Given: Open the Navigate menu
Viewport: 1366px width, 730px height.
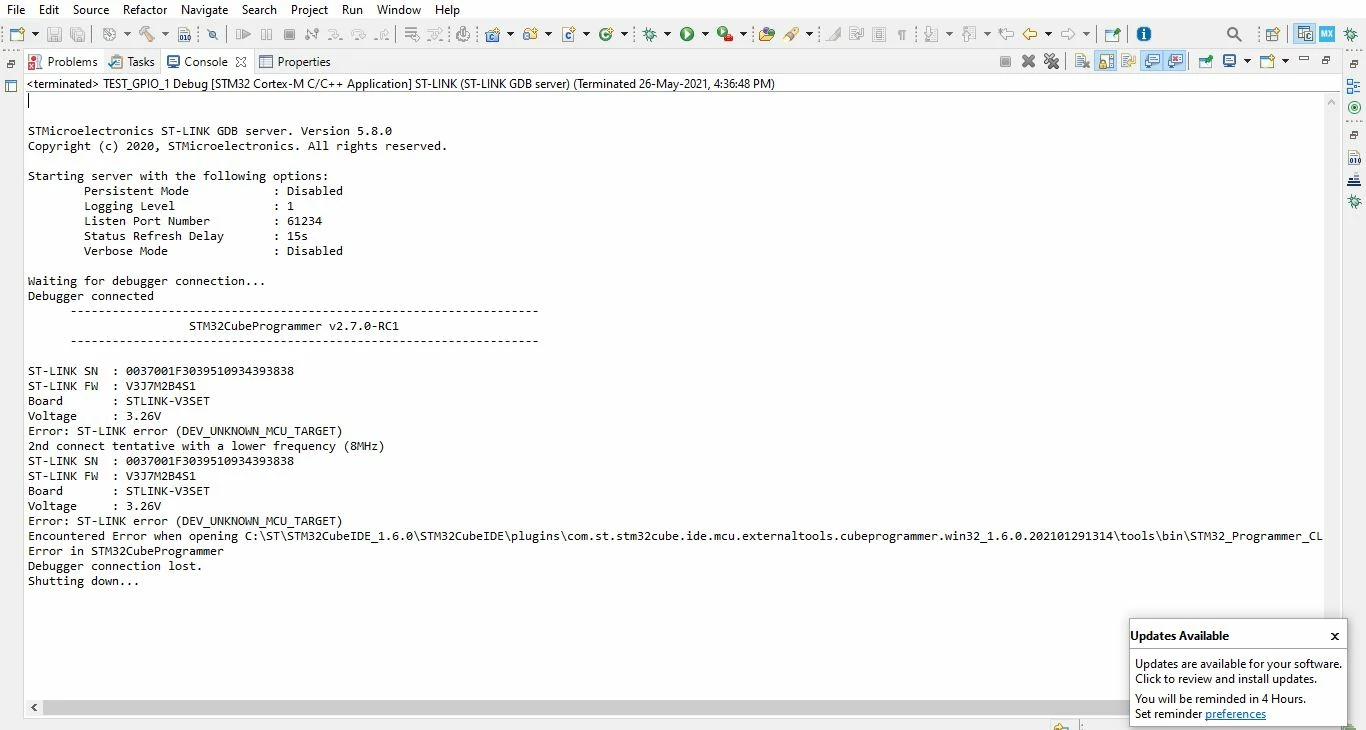Looking at the screenshot, I should coord(205,10).
